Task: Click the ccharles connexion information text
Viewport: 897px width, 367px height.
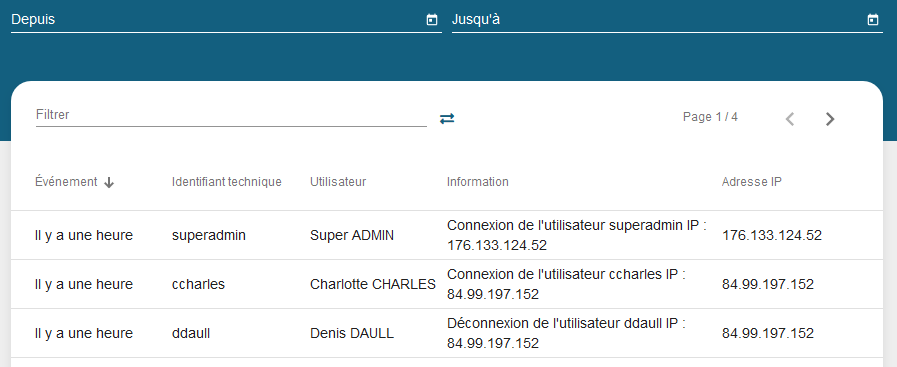Action: [x=566, y=284]
